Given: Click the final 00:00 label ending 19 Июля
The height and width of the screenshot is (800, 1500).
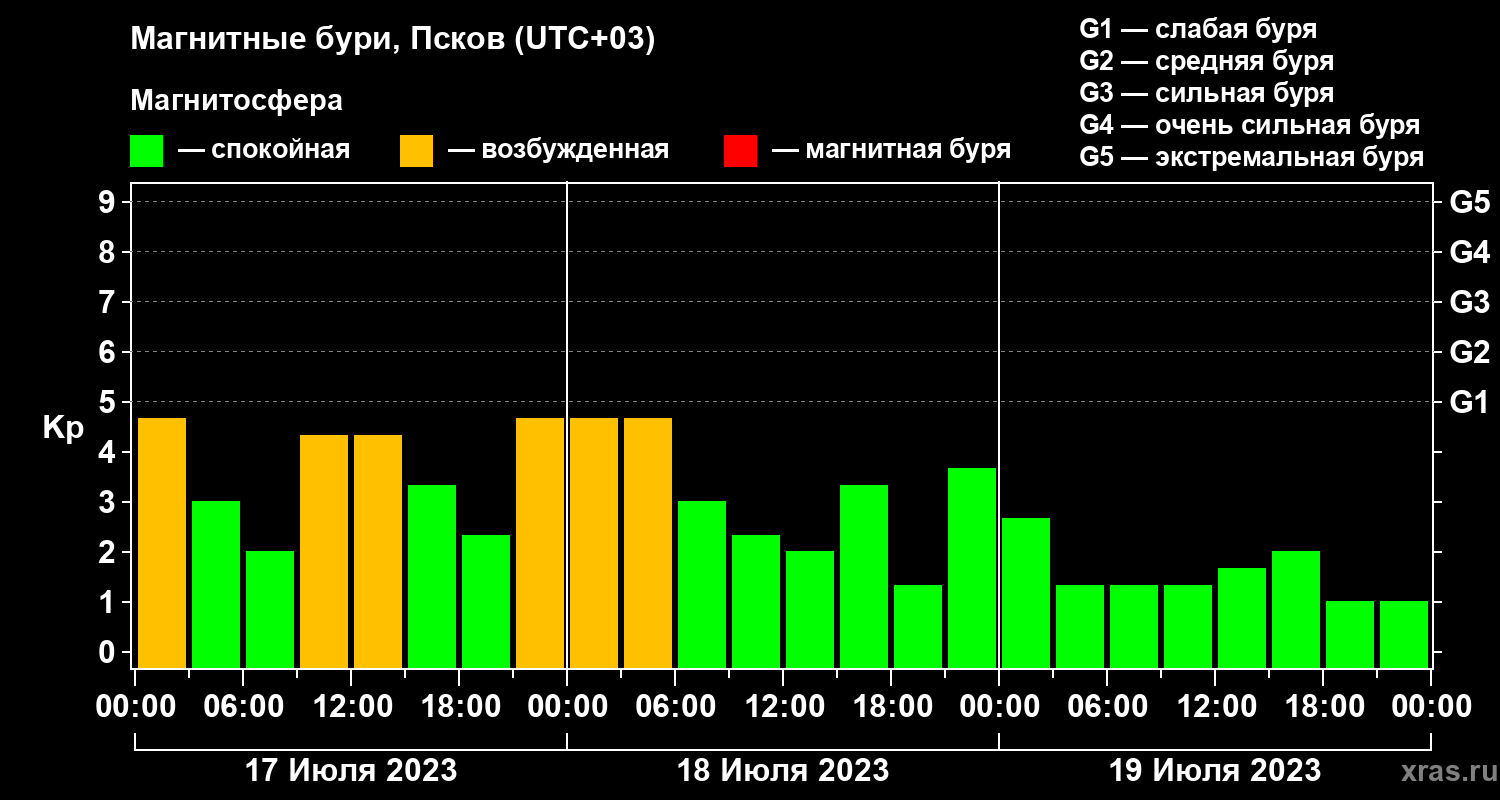Looking at the screenshot, I should (1431, 706).
